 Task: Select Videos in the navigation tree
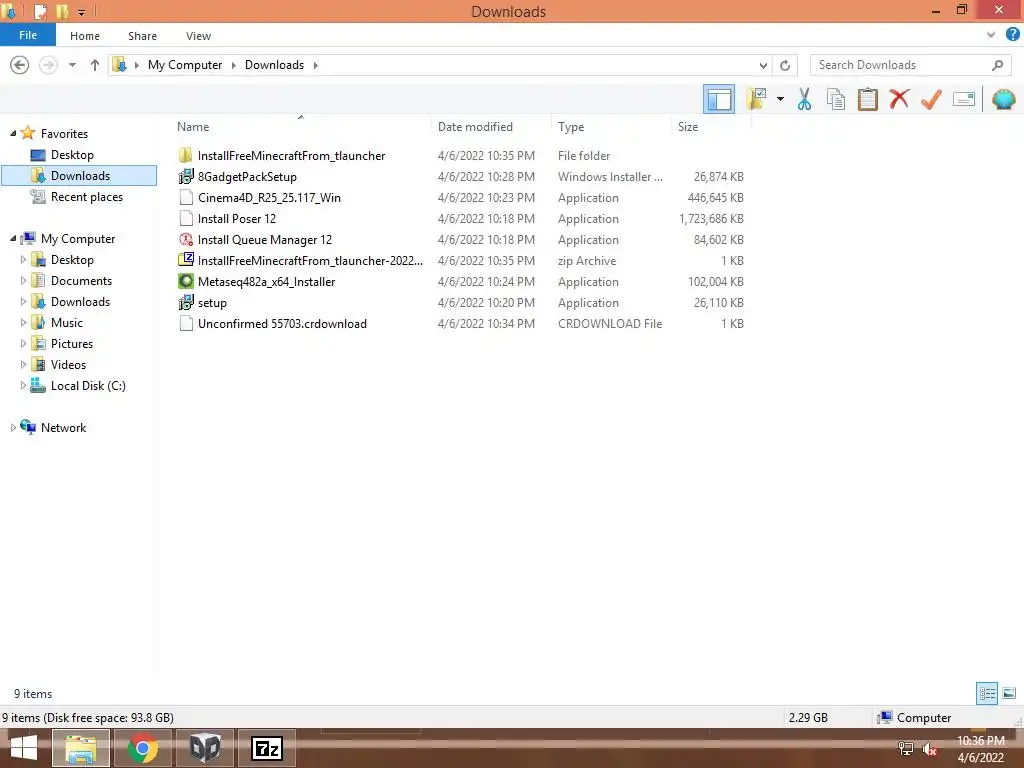68,364
